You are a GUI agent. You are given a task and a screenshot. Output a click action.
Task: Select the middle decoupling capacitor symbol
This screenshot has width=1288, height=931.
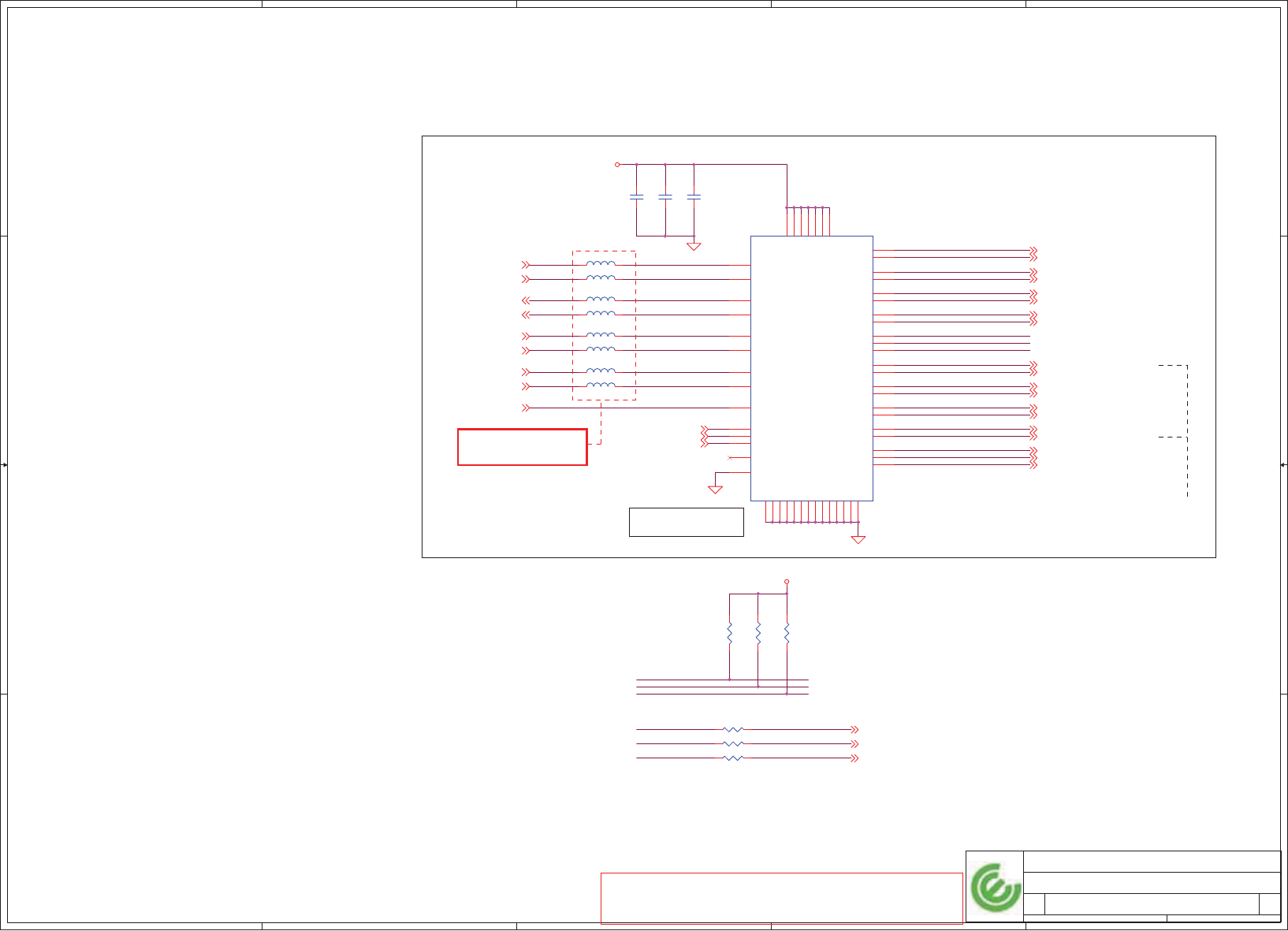coord(665,197)
